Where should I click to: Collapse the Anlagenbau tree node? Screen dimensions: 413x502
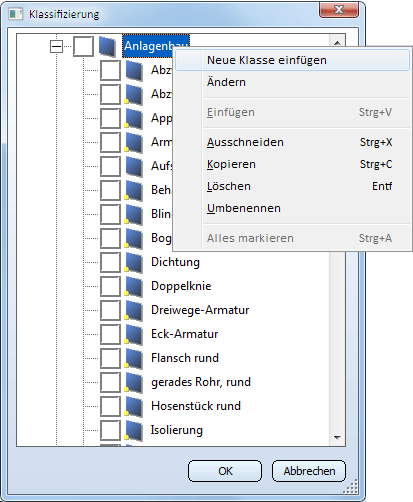(56, 46)
